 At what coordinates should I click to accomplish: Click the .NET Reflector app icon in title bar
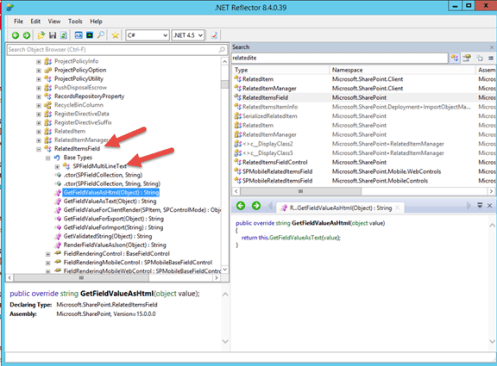[10, 7]
